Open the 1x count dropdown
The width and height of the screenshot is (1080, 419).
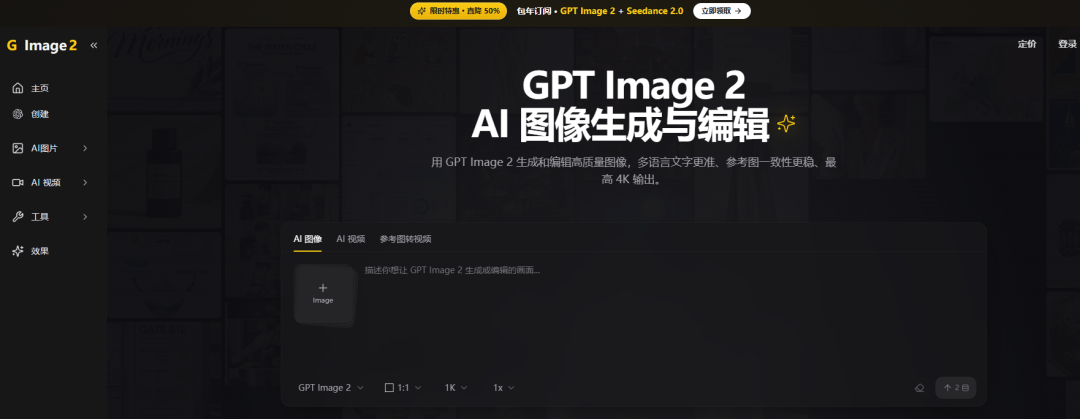click(x=503, y=388)
